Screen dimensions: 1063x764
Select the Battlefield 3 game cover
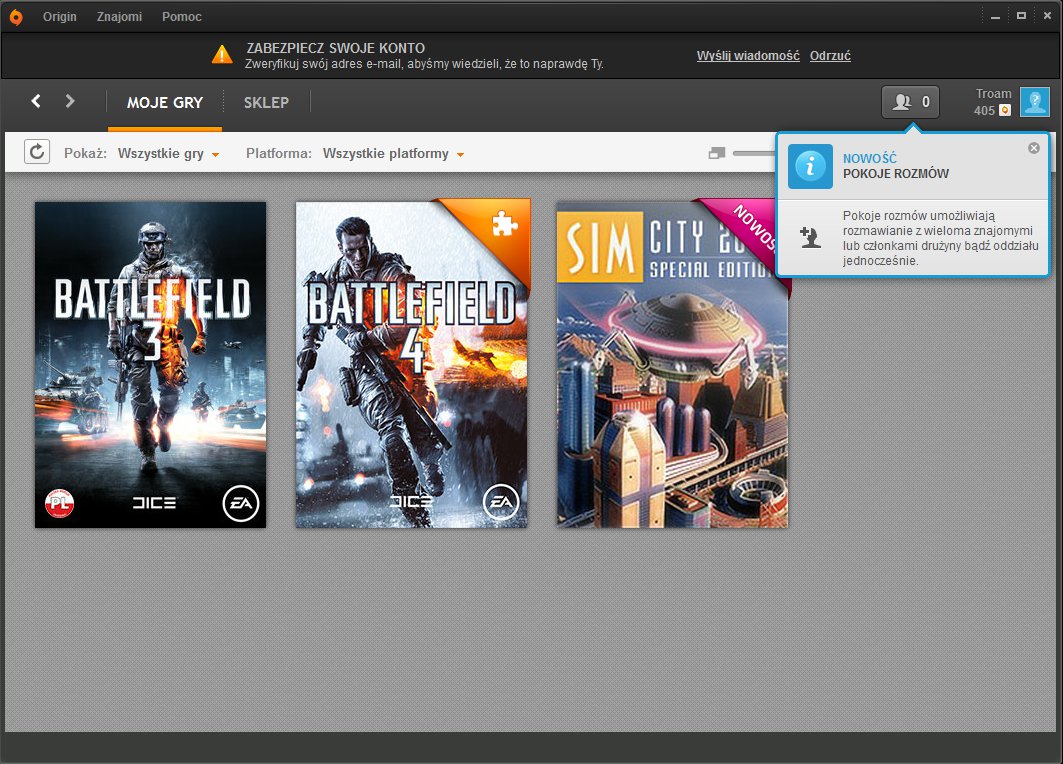[x=151, y=365]
